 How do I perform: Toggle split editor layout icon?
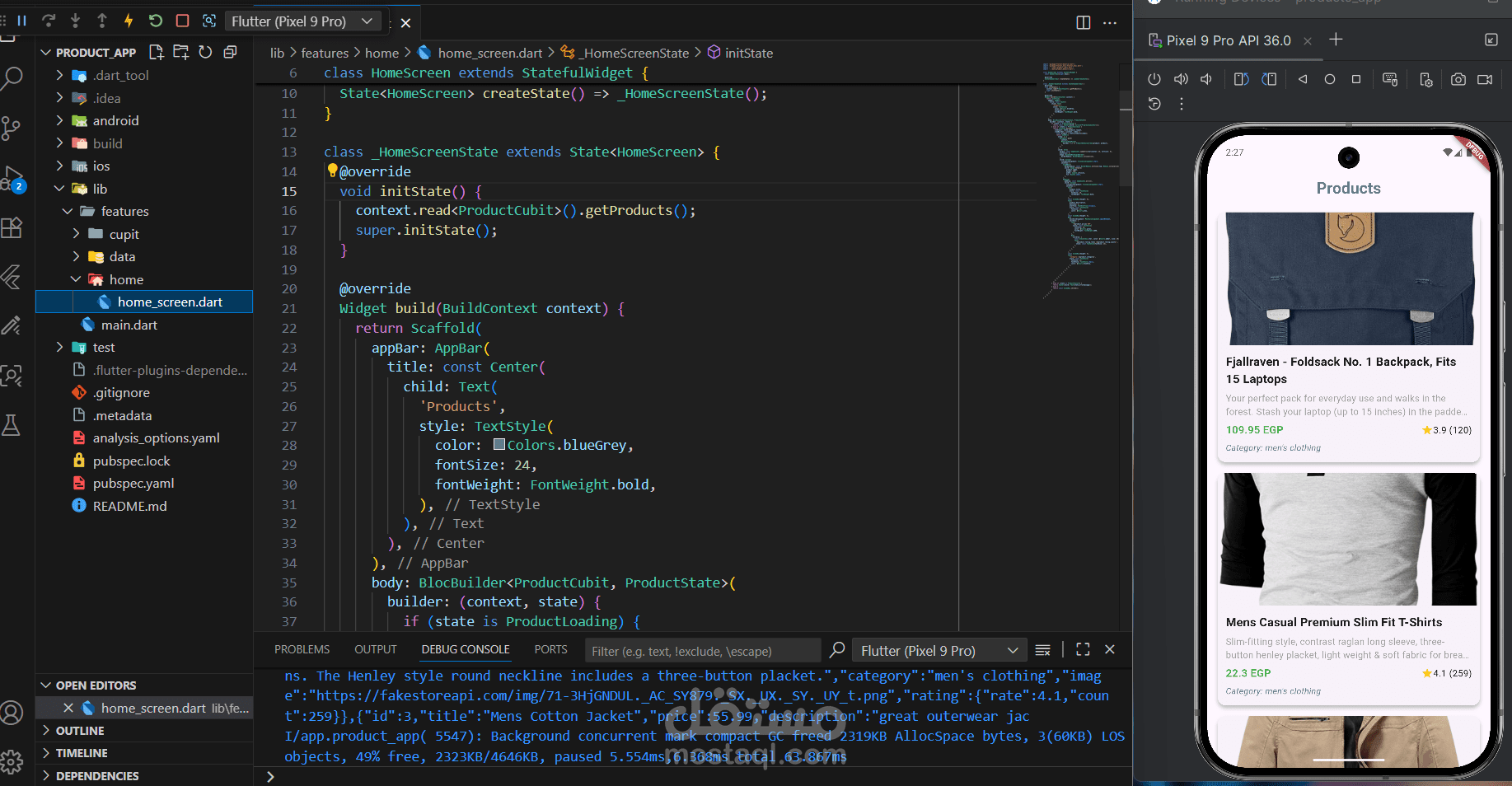click(x=1083, y=22)
